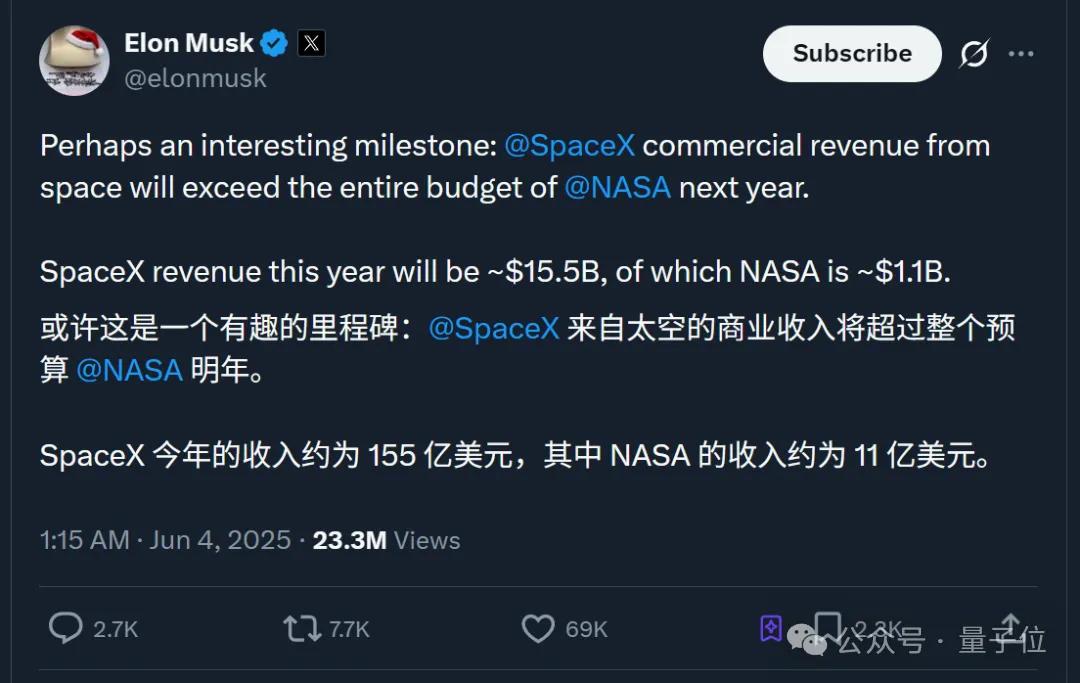Open the @NASA link in English text
The width and height of the screenshot is (1080, 683).
tap(619, 187)
